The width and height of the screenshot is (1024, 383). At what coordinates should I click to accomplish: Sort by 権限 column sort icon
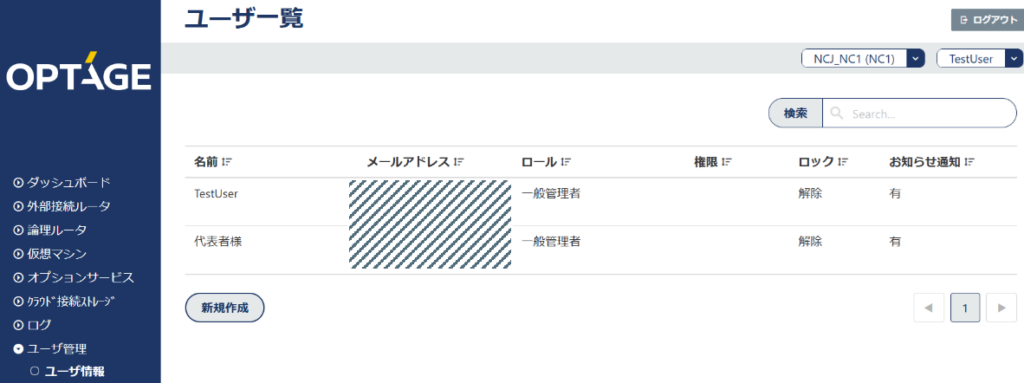point(726,161)
